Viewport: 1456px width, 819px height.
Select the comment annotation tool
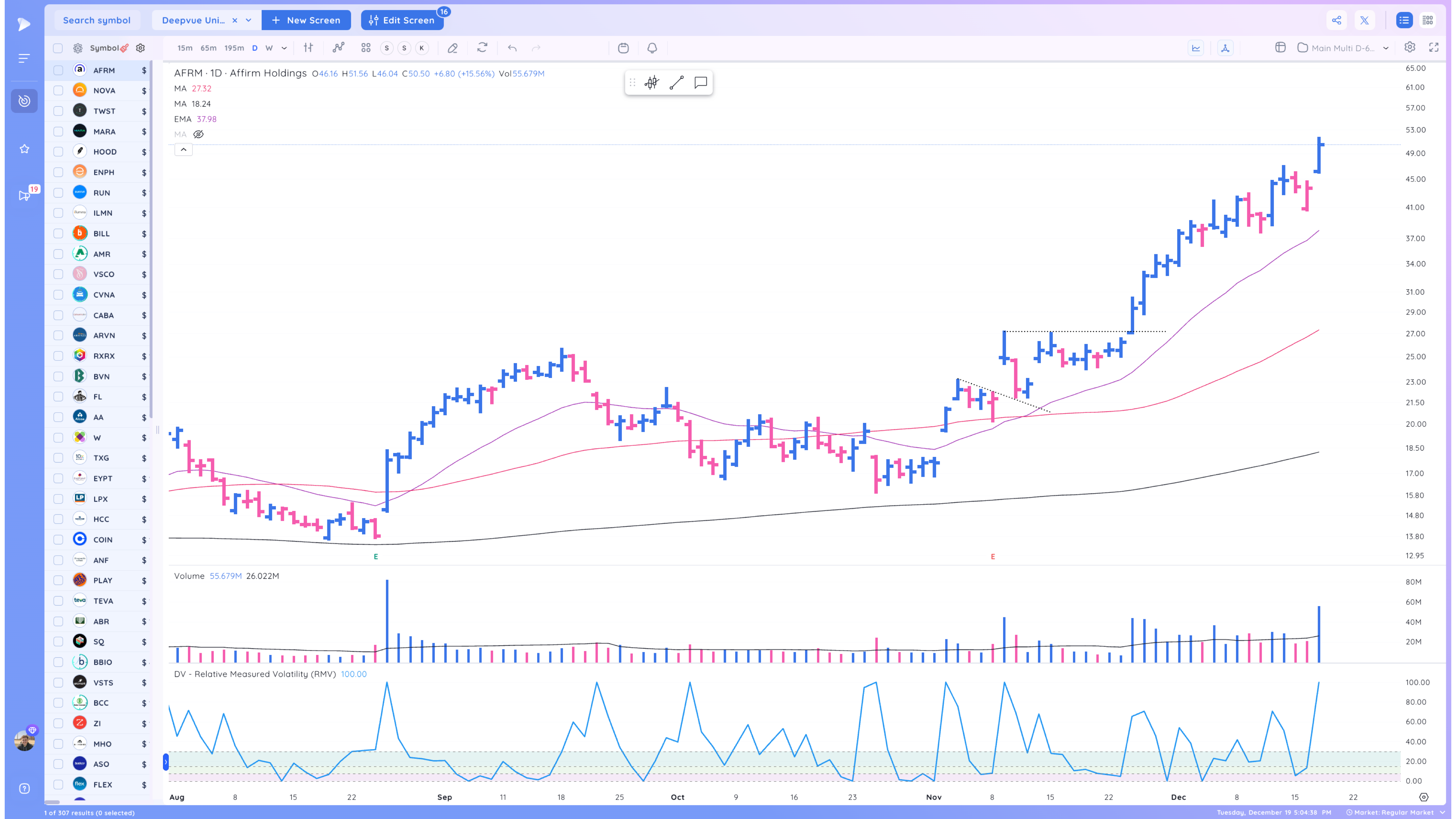click(701, 83)
